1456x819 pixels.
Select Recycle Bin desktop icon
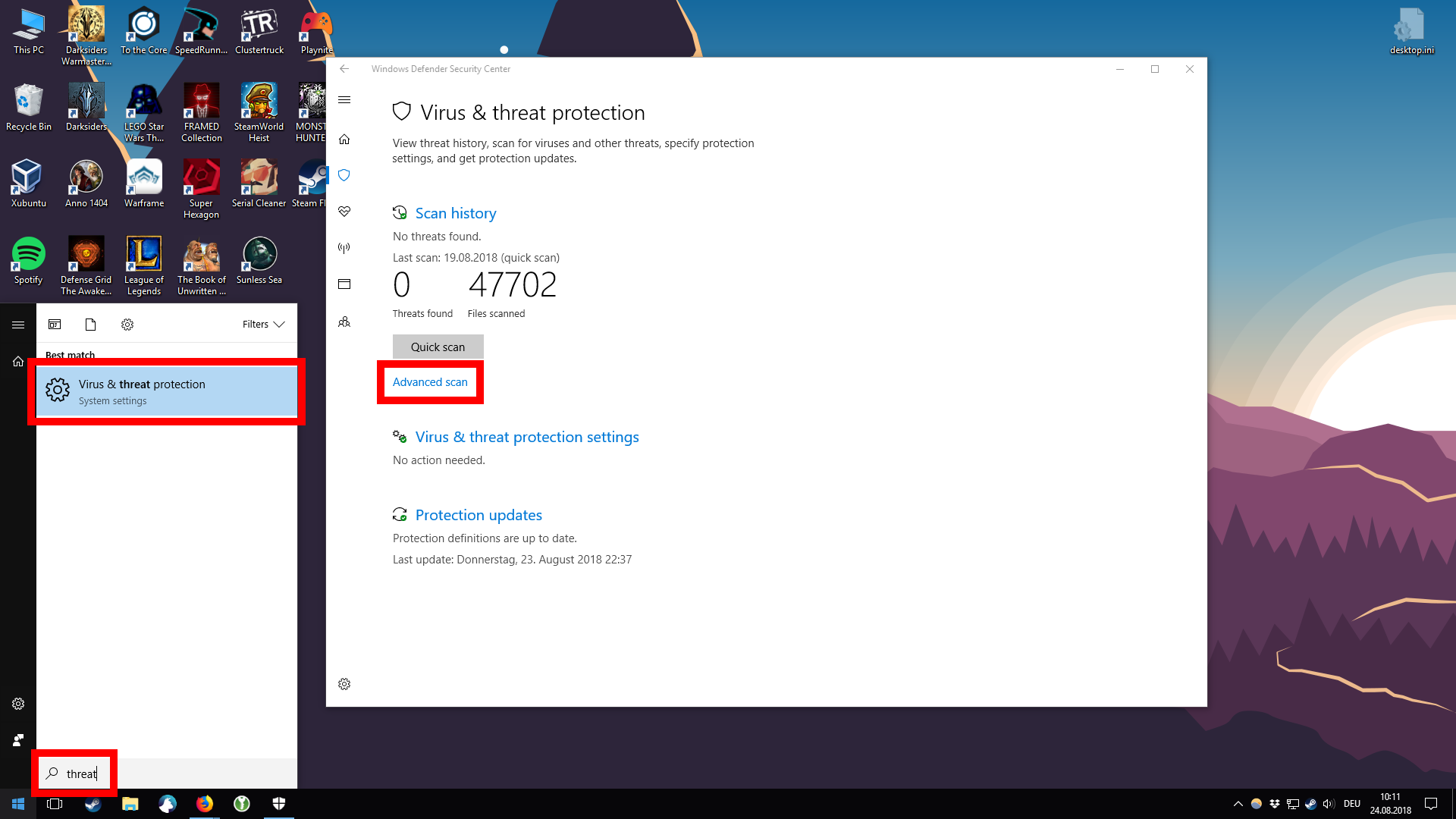(29, 108)
